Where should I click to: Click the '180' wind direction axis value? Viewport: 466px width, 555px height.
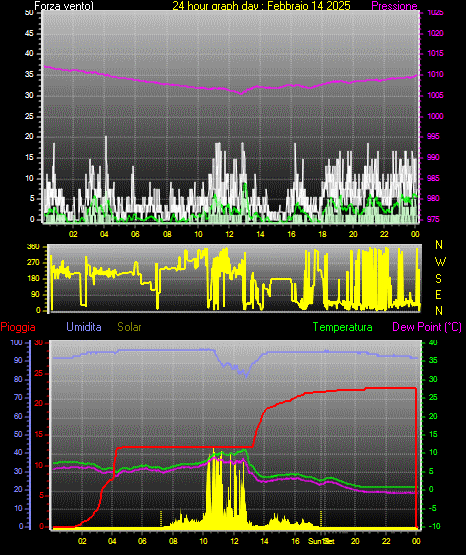click(x=33, y=279)
